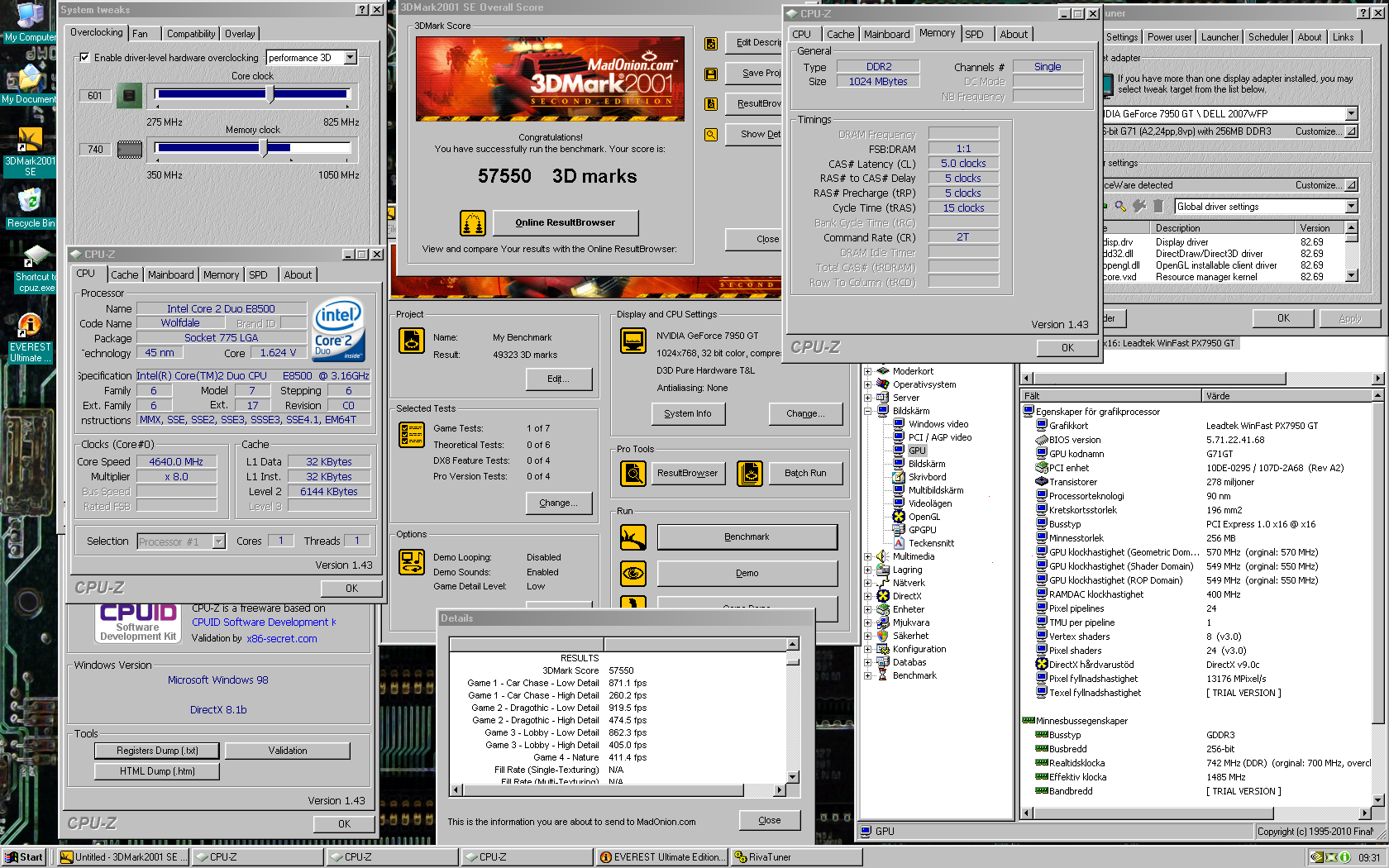Click the Options section icon in 3DMark

[x=412, y=562]
